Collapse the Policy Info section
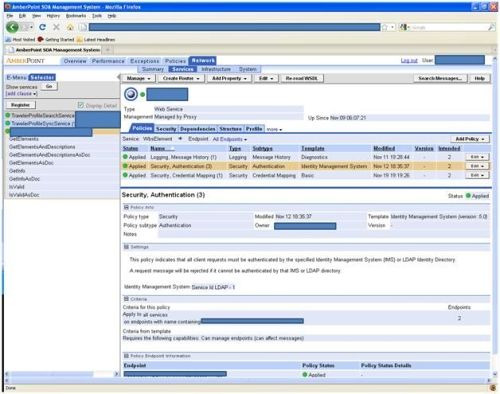This screenshot has height=394, width=500. click(126, 207)
